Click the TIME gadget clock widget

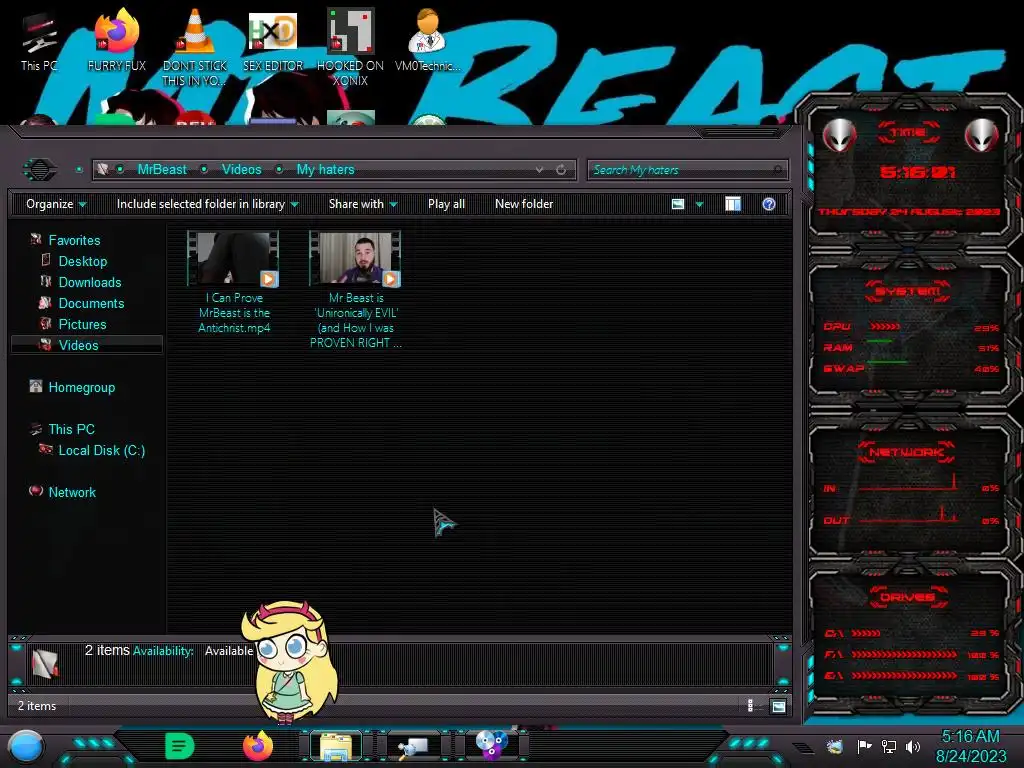click(x=910, y=173)
